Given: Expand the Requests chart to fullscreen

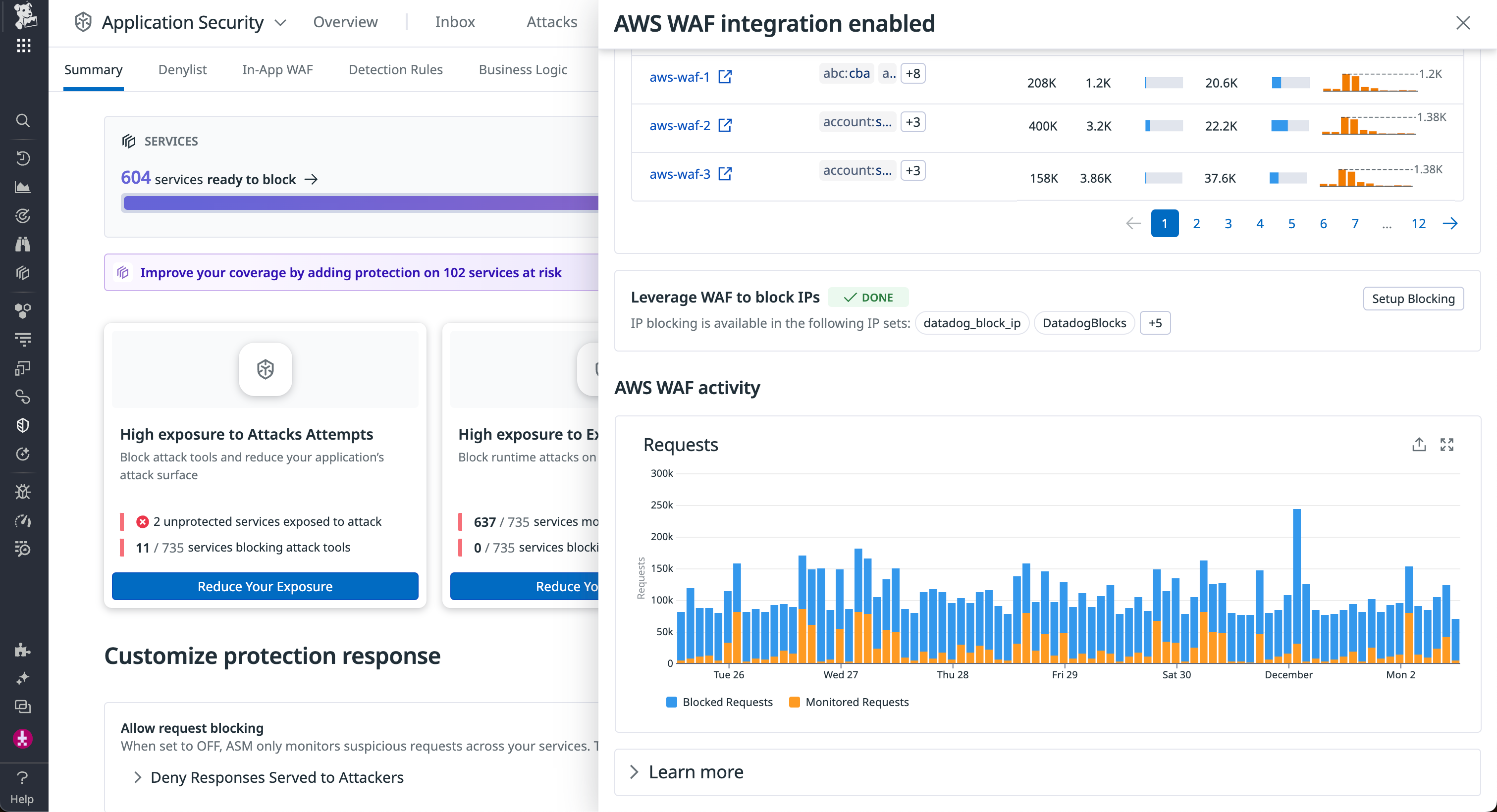Looking at the screenshot, I should [1447, 444].
